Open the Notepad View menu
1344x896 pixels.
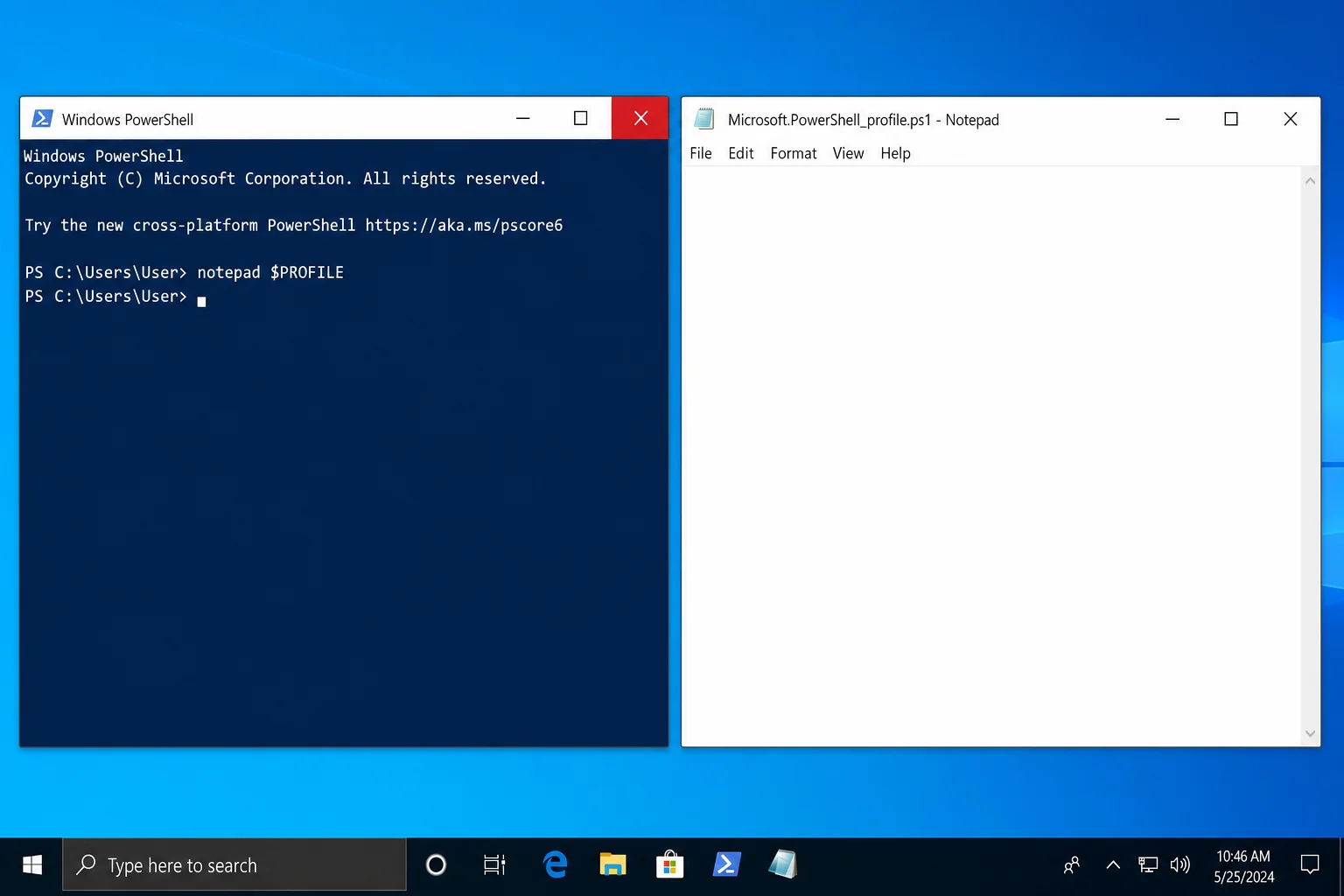pos(848,153)
